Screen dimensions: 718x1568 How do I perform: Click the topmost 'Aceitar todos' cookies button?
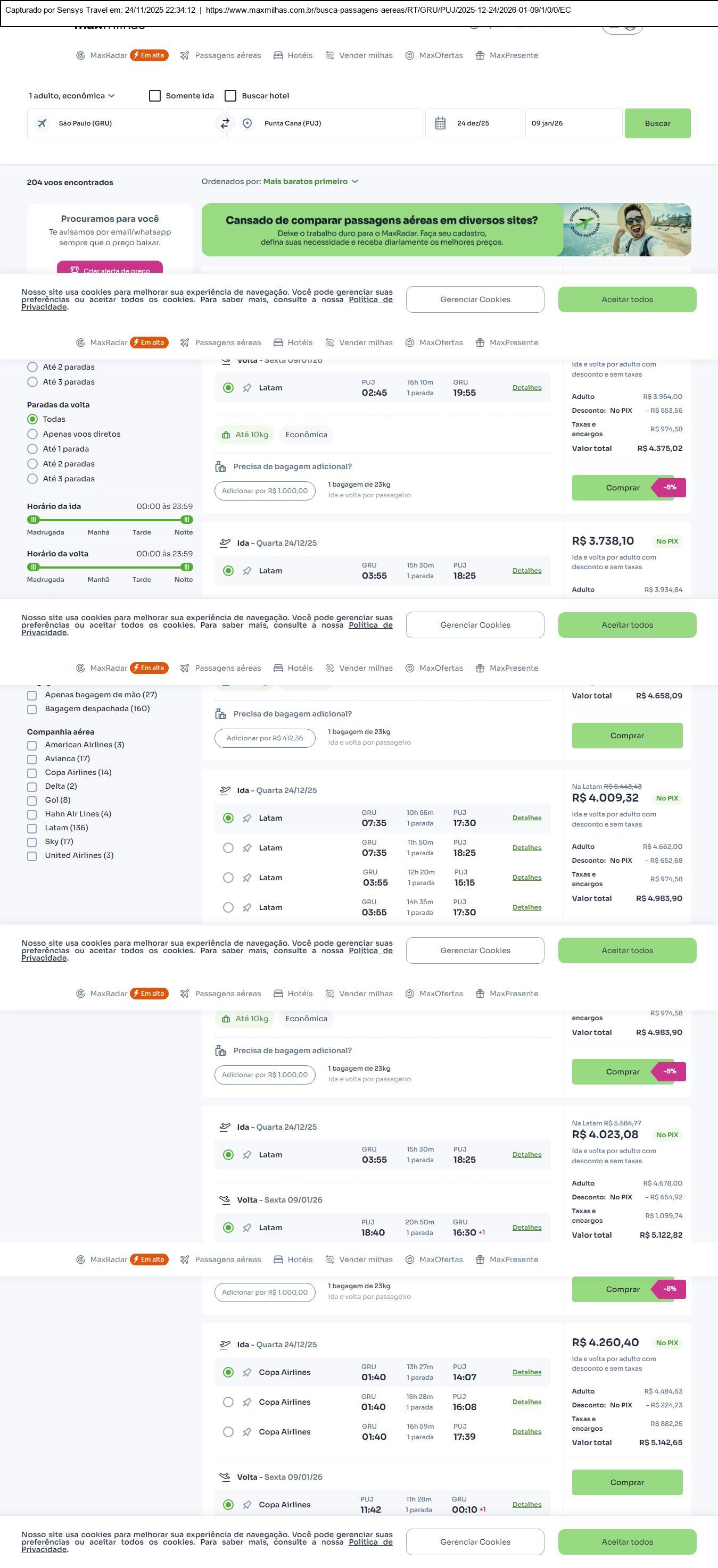[626, 299]
